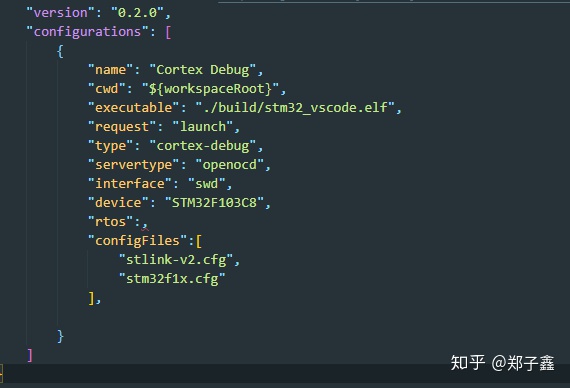Click the "device" key
The width and height of the screenshot is (570, 388).
(x=118, y=203)
